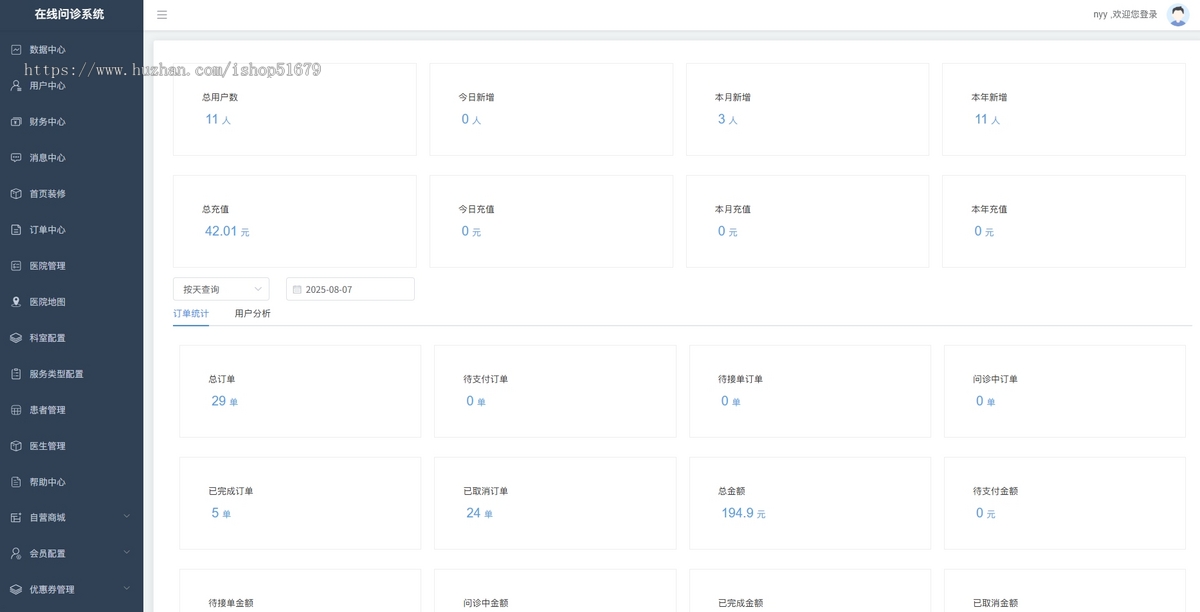Click the 总订单 29 value
Screen dimensions: 1200x612
(x=224, y=401)
